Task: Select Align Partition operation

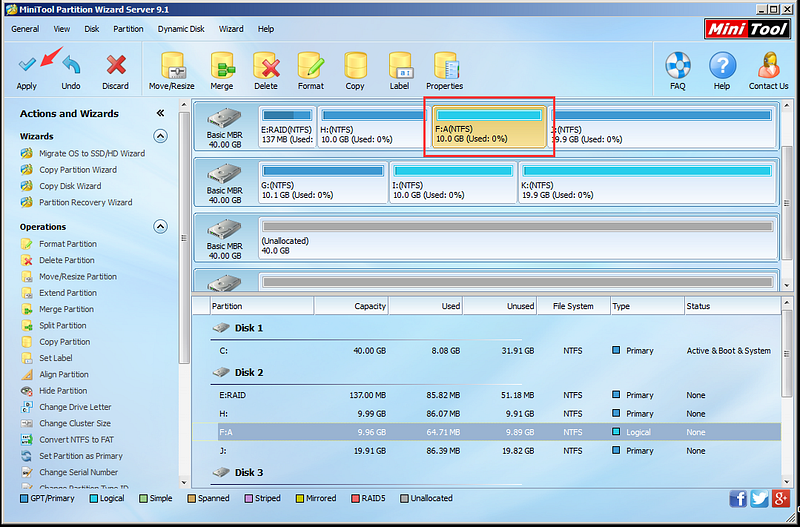Action: click(x=55, y=374)
